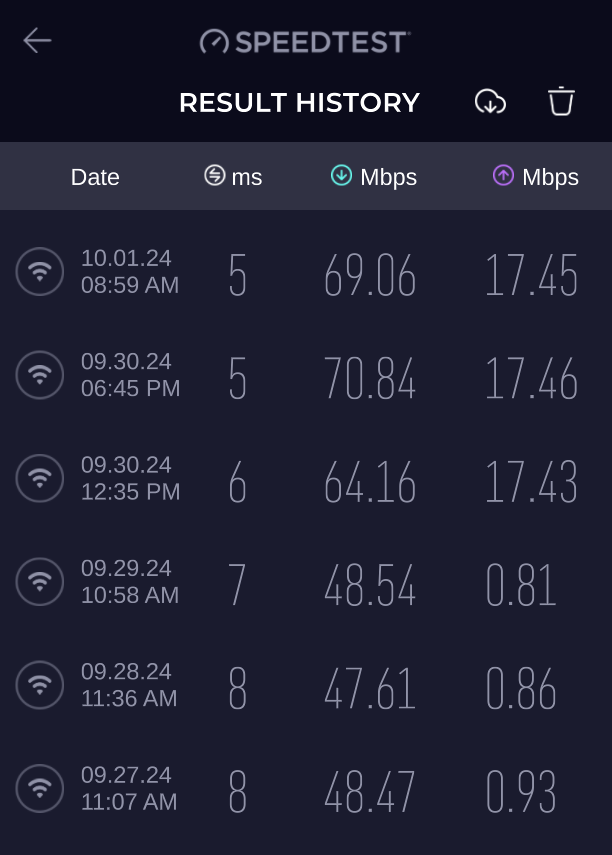
Task: Tap Wi-Fi icon of 10.01.24 result
Action: (x=40, y=271)
